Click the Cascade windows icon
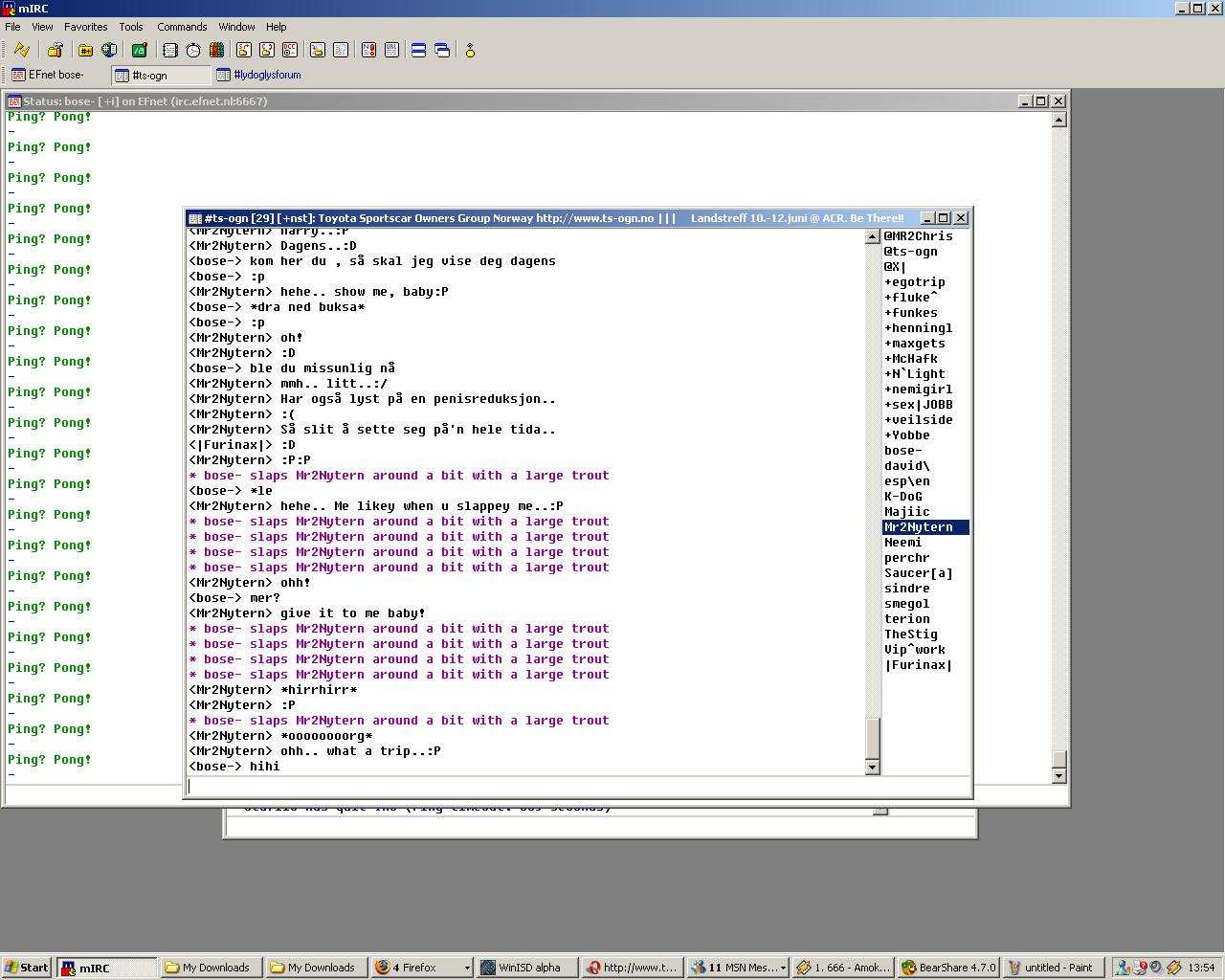This screenshot has width=1225, height=980. (442, 50)
